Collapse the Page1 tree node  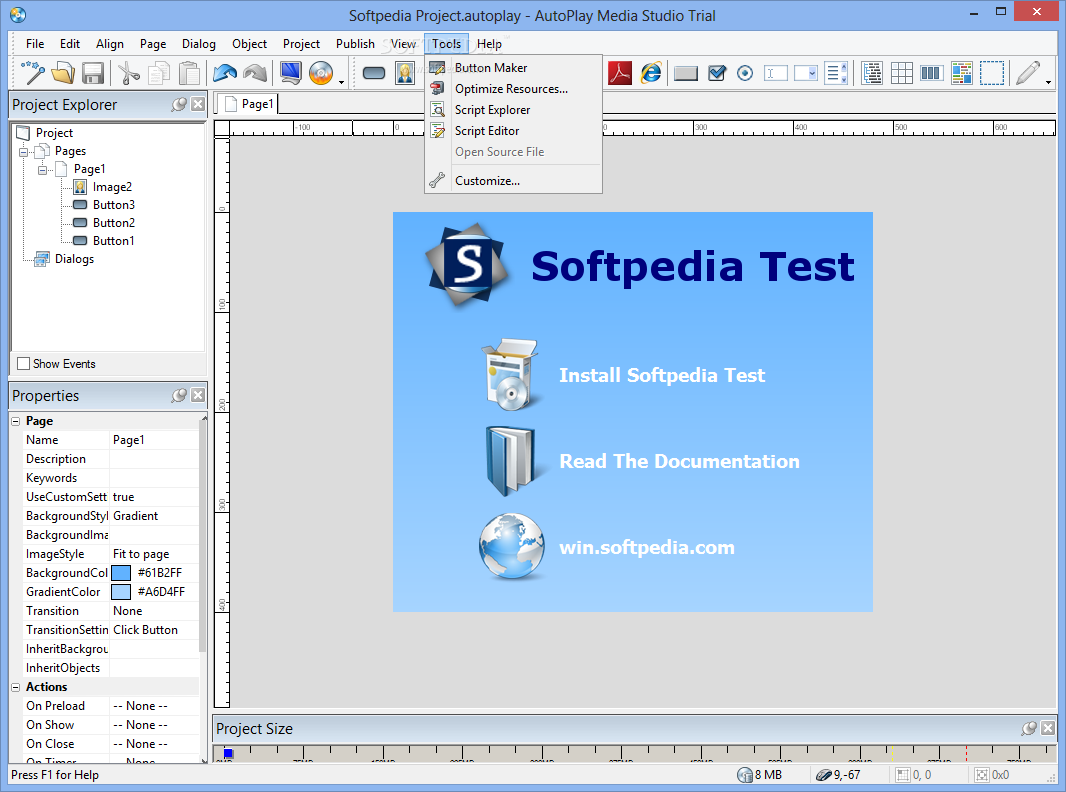point(42,169)
